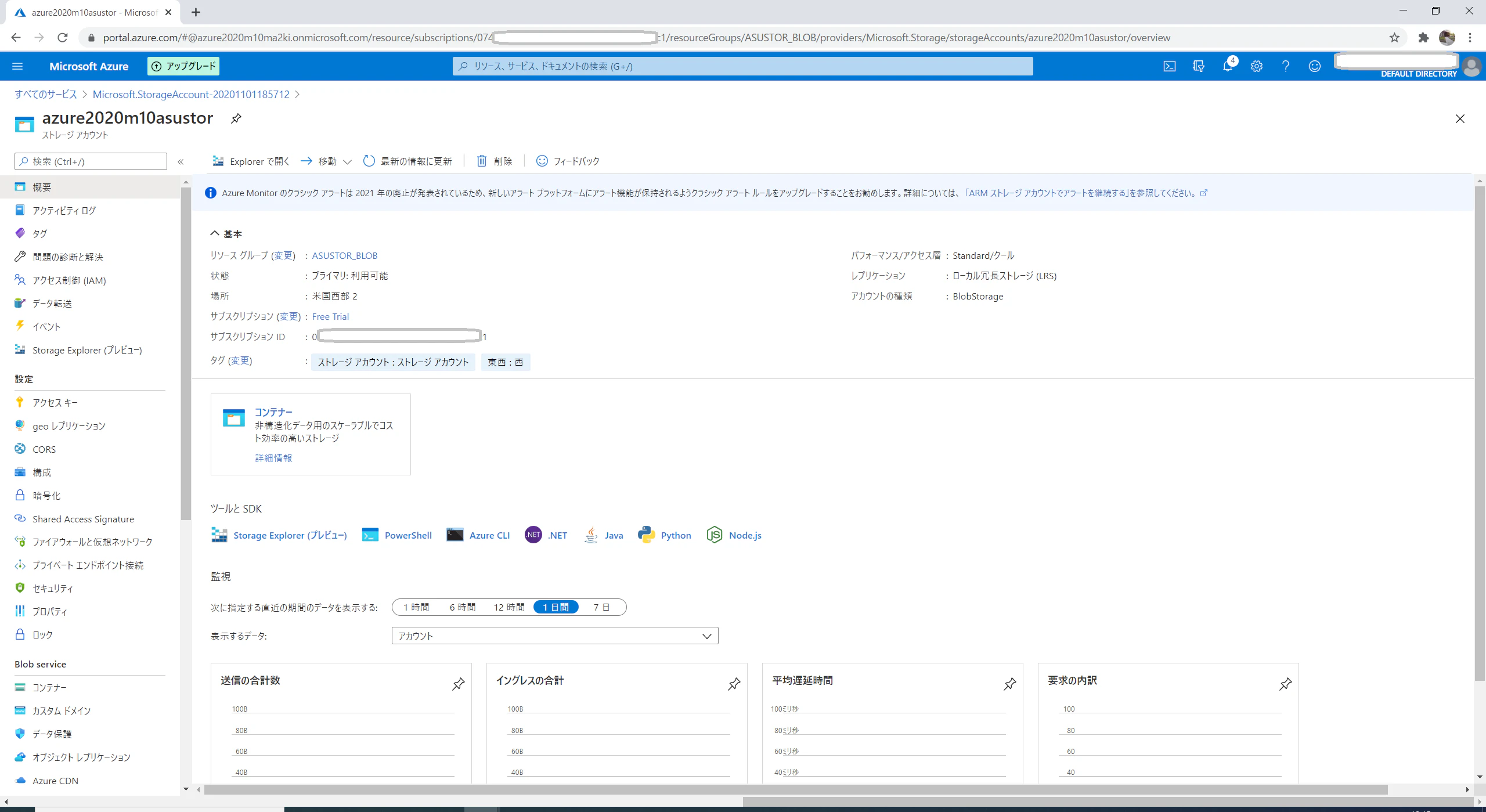Pin the イングレスの合計 chart

pyautogui.click(x=734, y=684)
